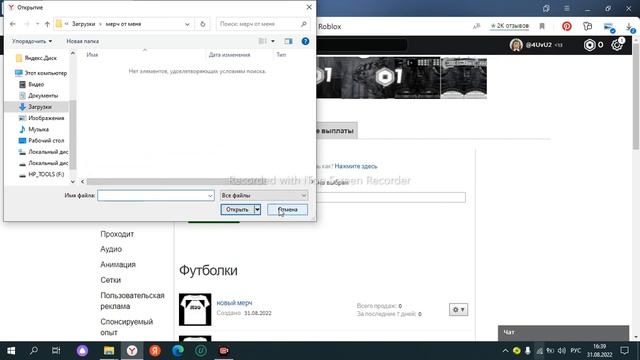Open view options dropdown arrow

point(273,41)
